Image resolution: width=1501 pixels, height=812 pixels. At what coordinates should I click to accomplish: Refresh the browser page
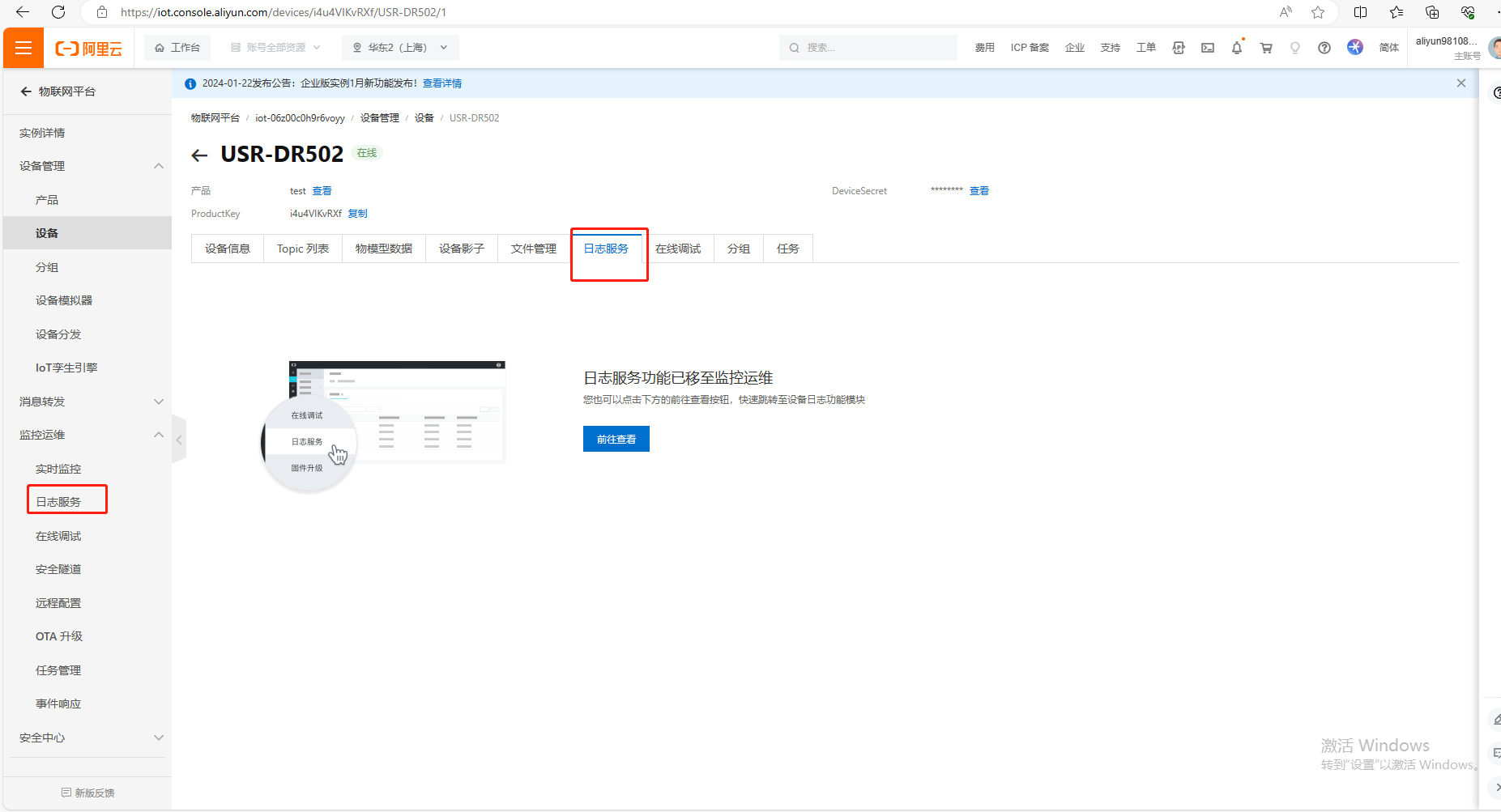(x=58, y=12)
